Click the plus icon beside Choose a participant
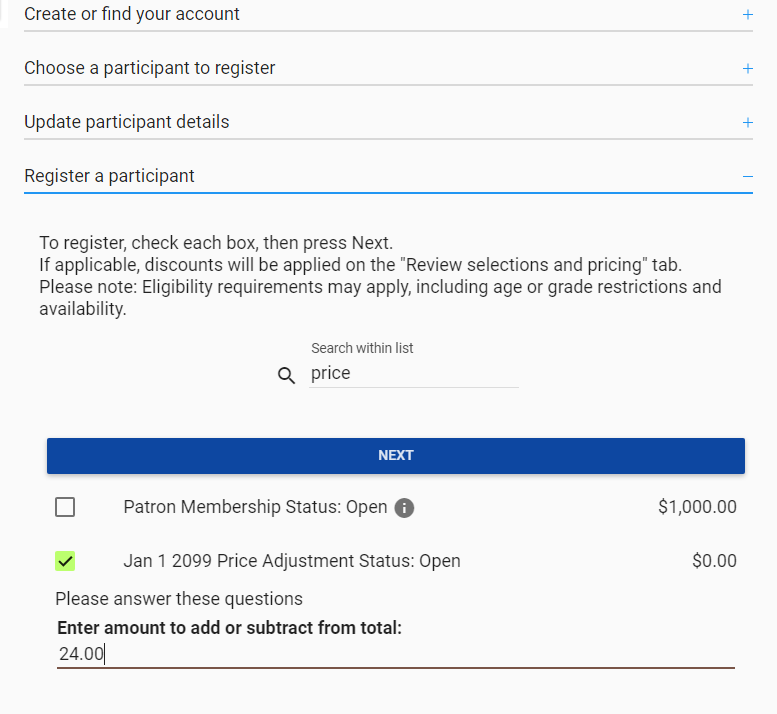 coord(748,68)
